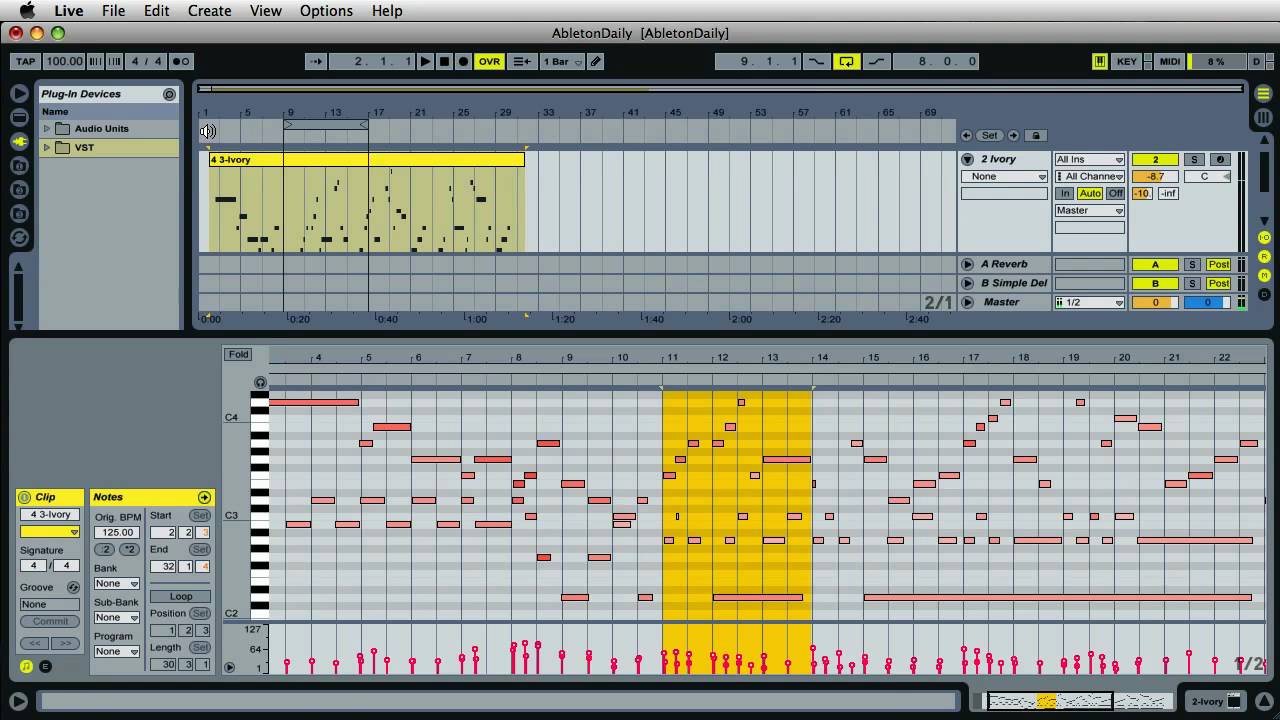Open the 1/2 master output dropdown
The width and height of the screenshot is (1280, 720).
coord(1089,302)
